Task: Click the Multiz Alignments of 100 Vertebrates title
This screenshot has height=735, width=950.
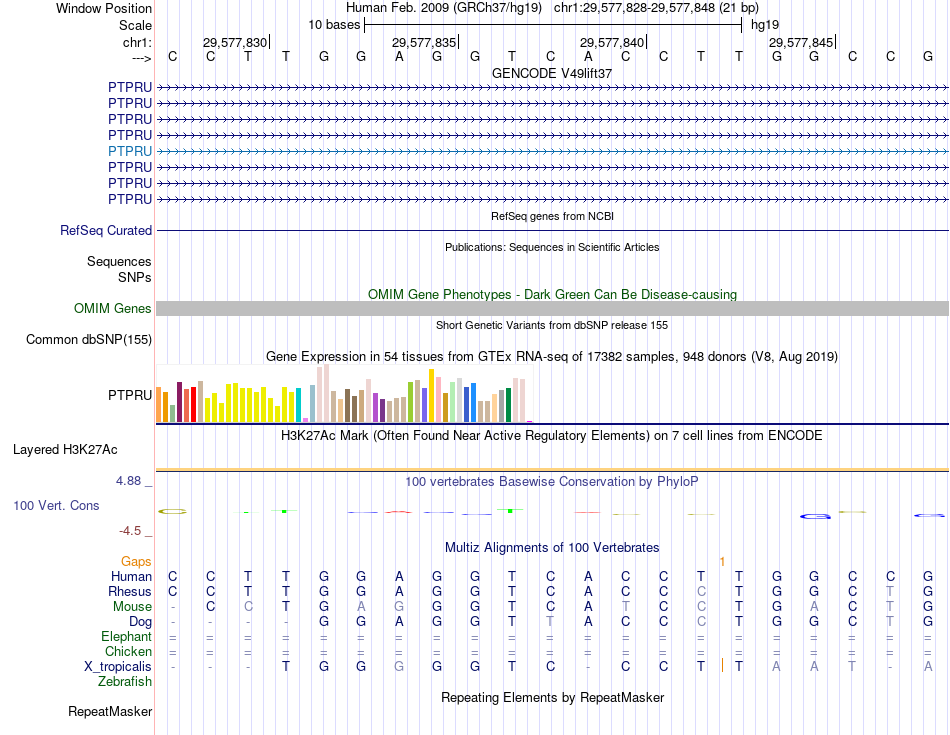Action: (x=552, y=547)
